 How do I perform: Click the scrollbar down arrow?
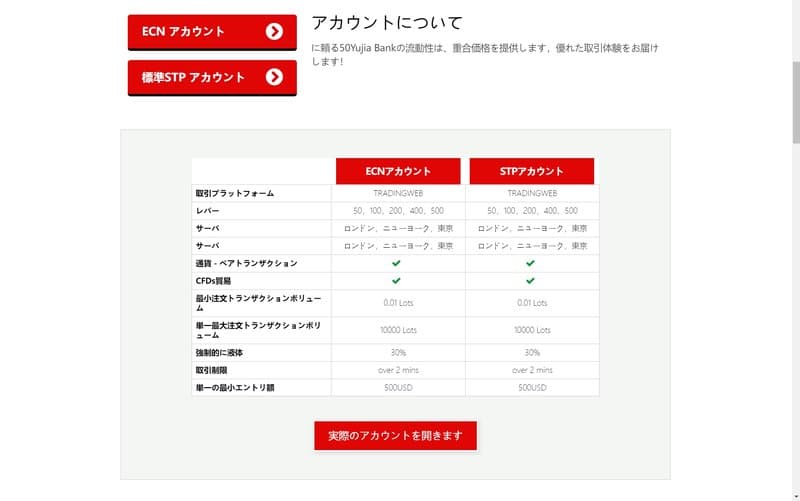pos(796,496)
